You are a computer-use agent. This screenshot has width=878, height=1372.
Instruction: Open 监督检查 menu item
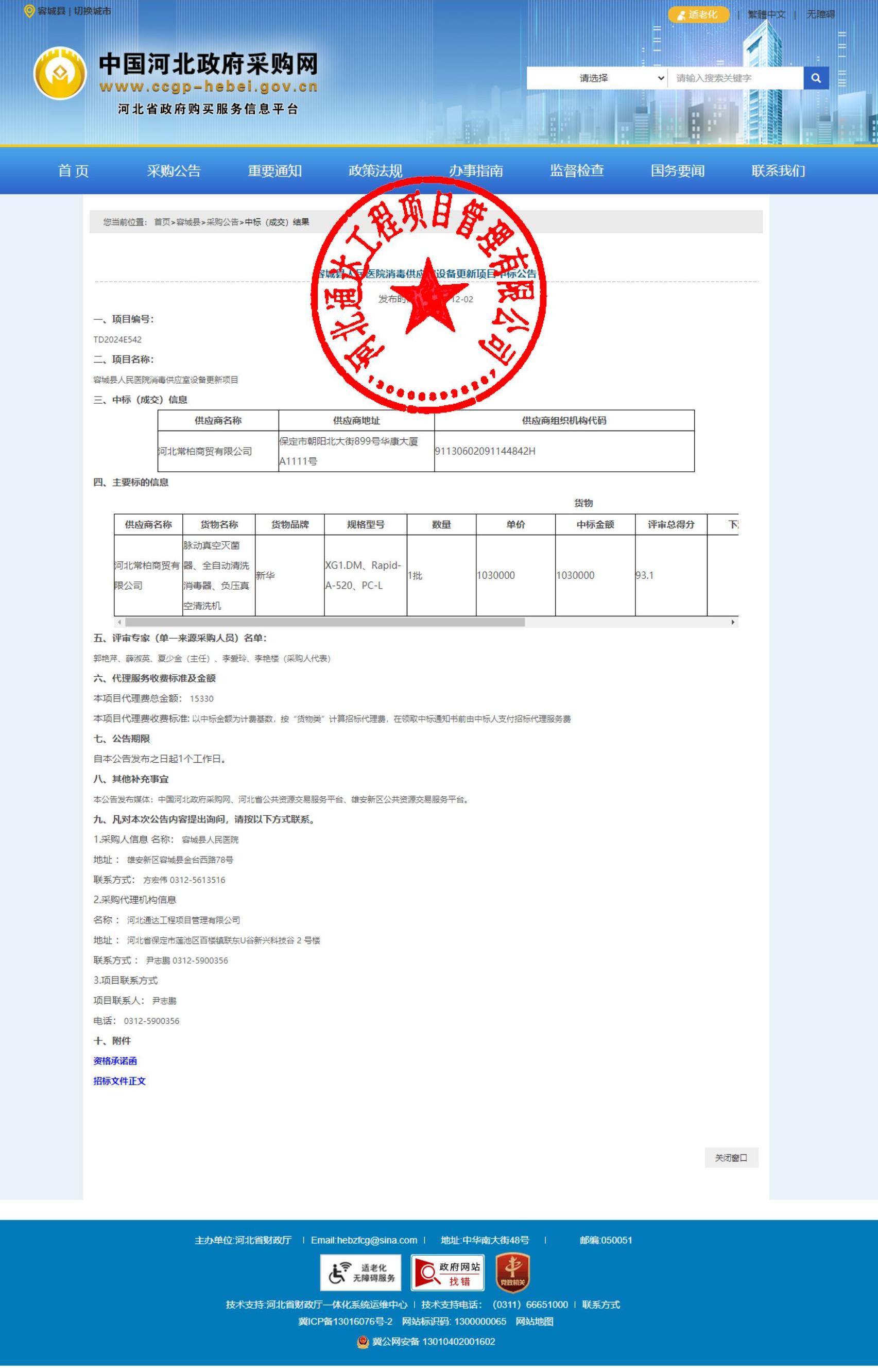click(x=577, y=170)
